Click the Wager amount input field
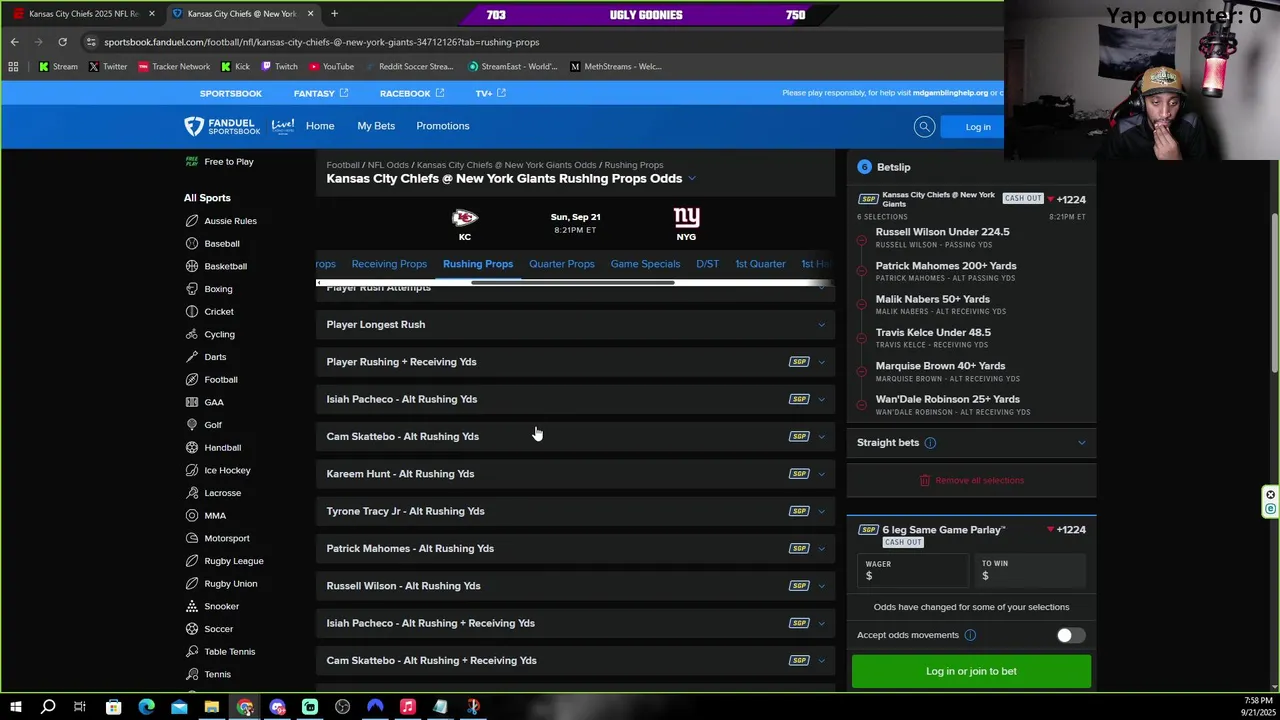The height and width of the screenshot is (720, 1280). (914, 570)
